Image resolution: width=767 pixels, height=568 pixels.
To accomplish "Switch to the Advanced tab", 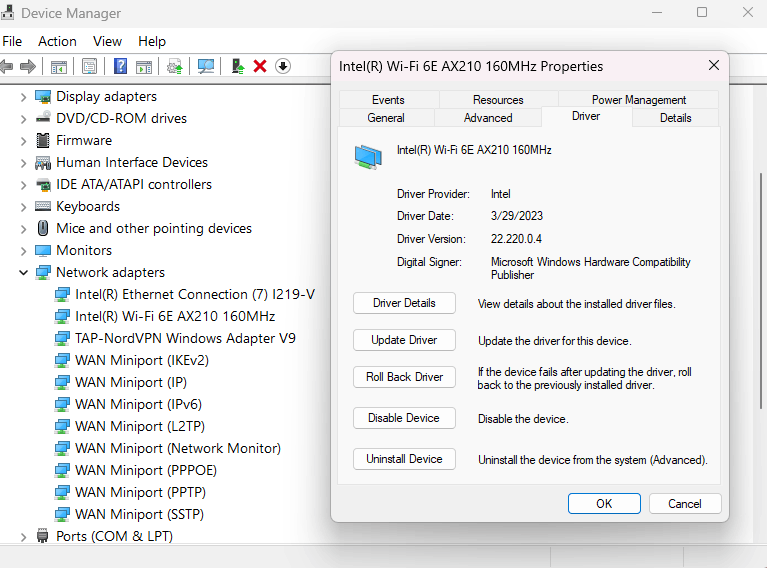I will pyautogui.click(x=488, y=118).
